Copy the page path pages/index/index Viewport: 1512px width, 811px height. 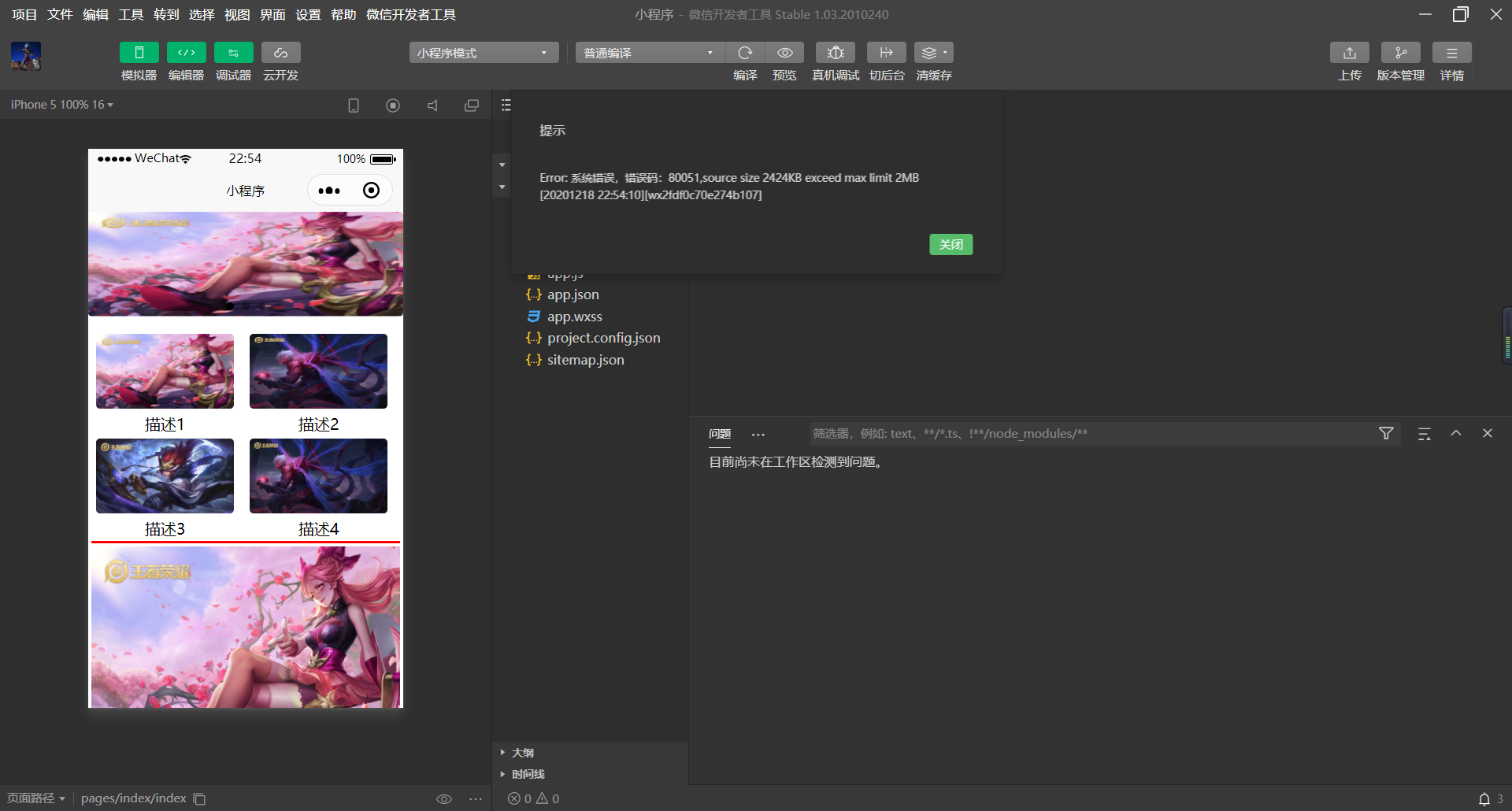(200, 799)
